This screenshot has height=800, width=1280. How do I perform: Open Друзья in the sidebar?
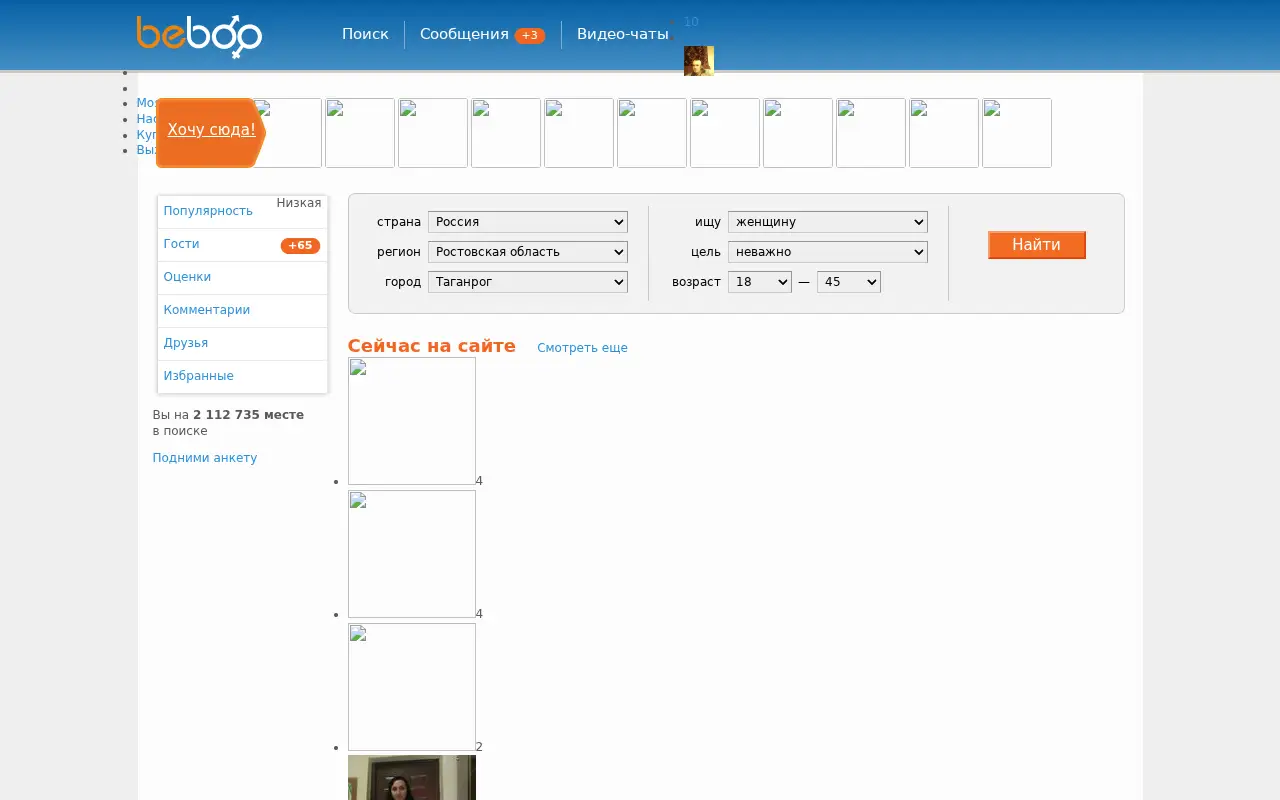[x=186, y=343]
